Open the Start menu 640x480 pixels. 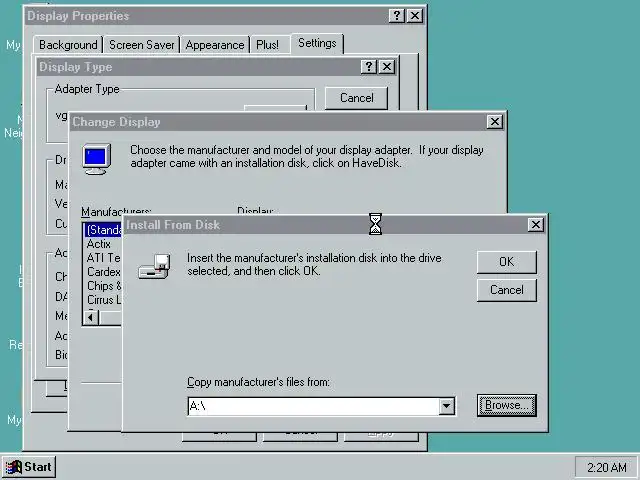click(x=29, y=467)
